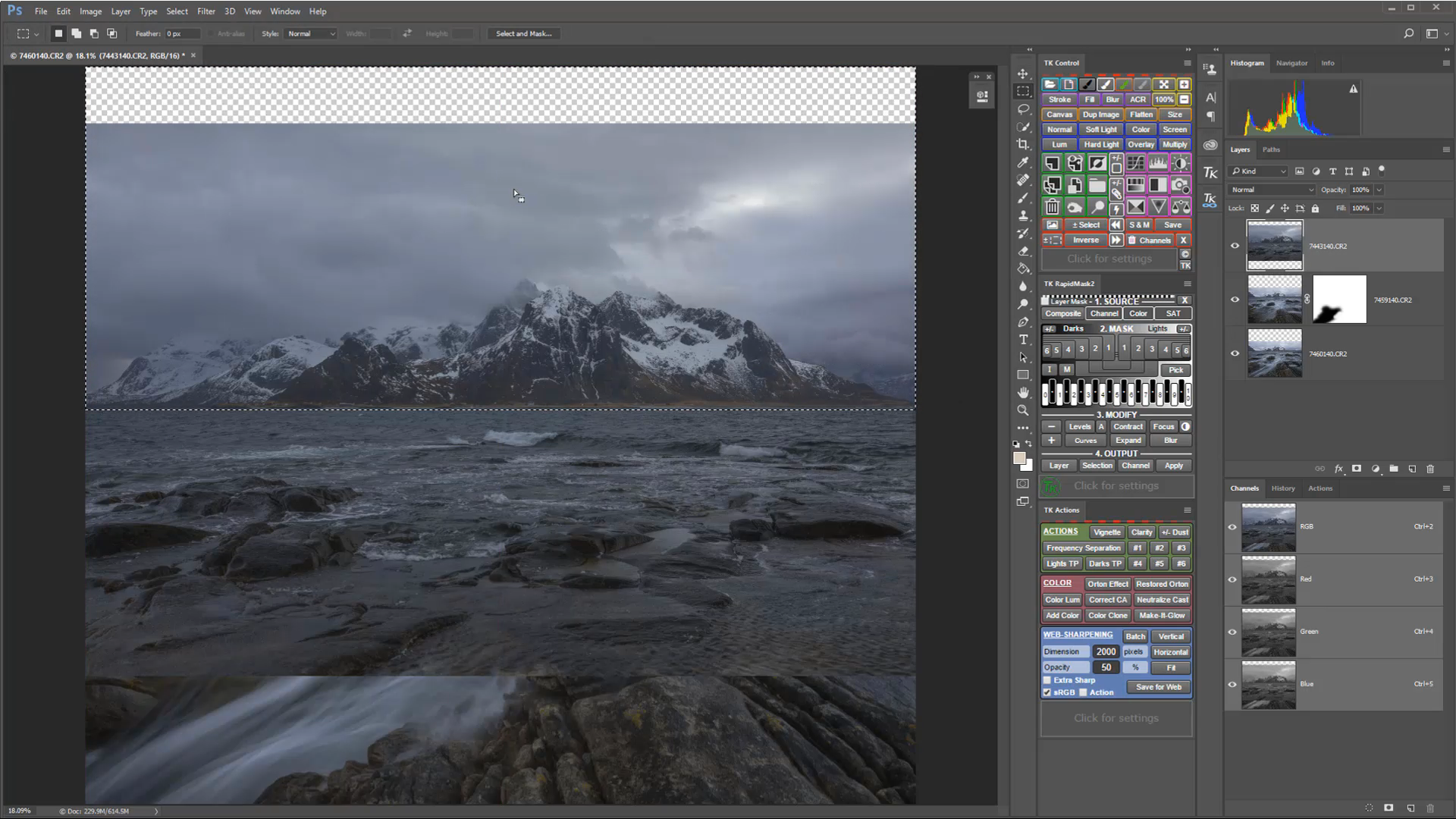The height and width of the screenshot is (819, 1456).
Task: Select the Horizontal Type tool
Action: tap(1023, 340)
